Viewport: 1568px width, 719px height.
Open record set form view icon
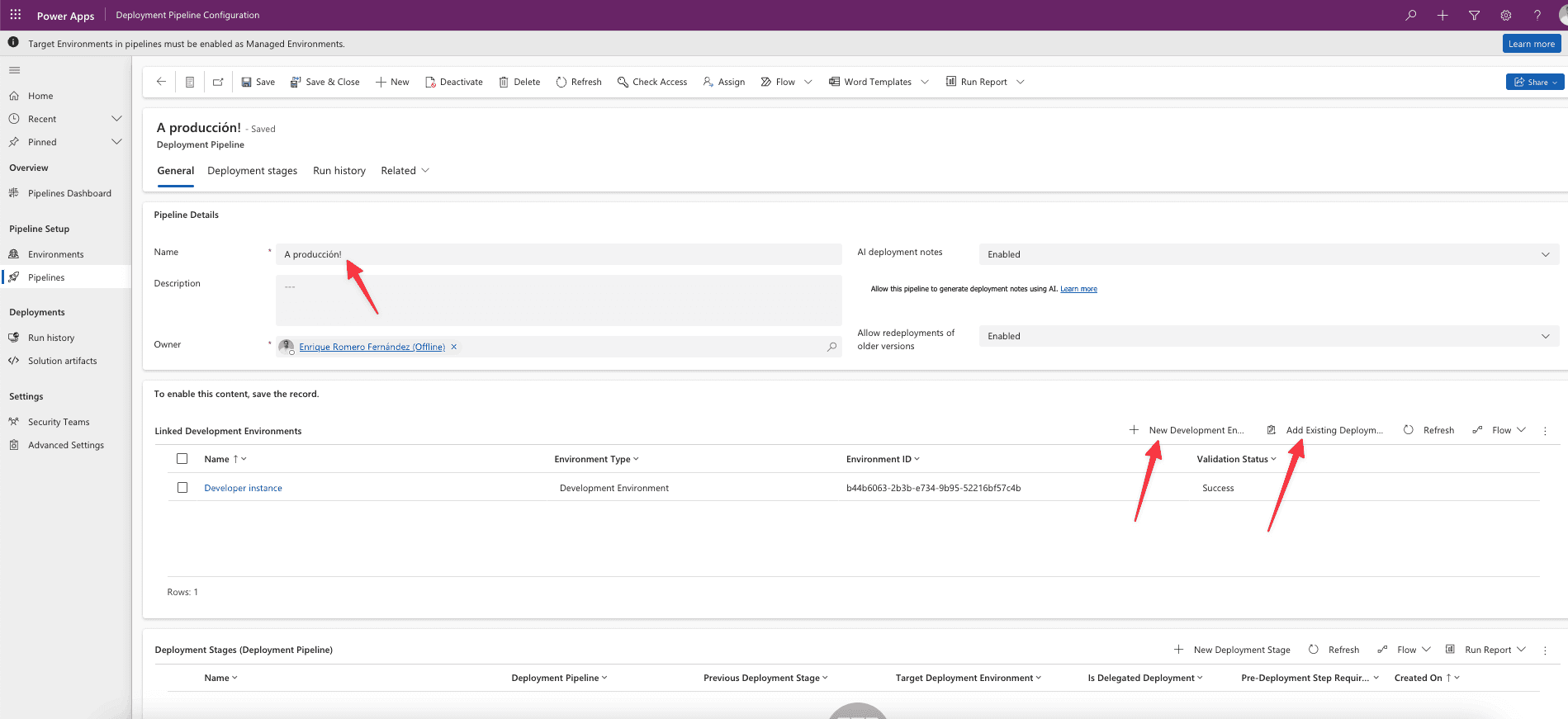[189, 82]
